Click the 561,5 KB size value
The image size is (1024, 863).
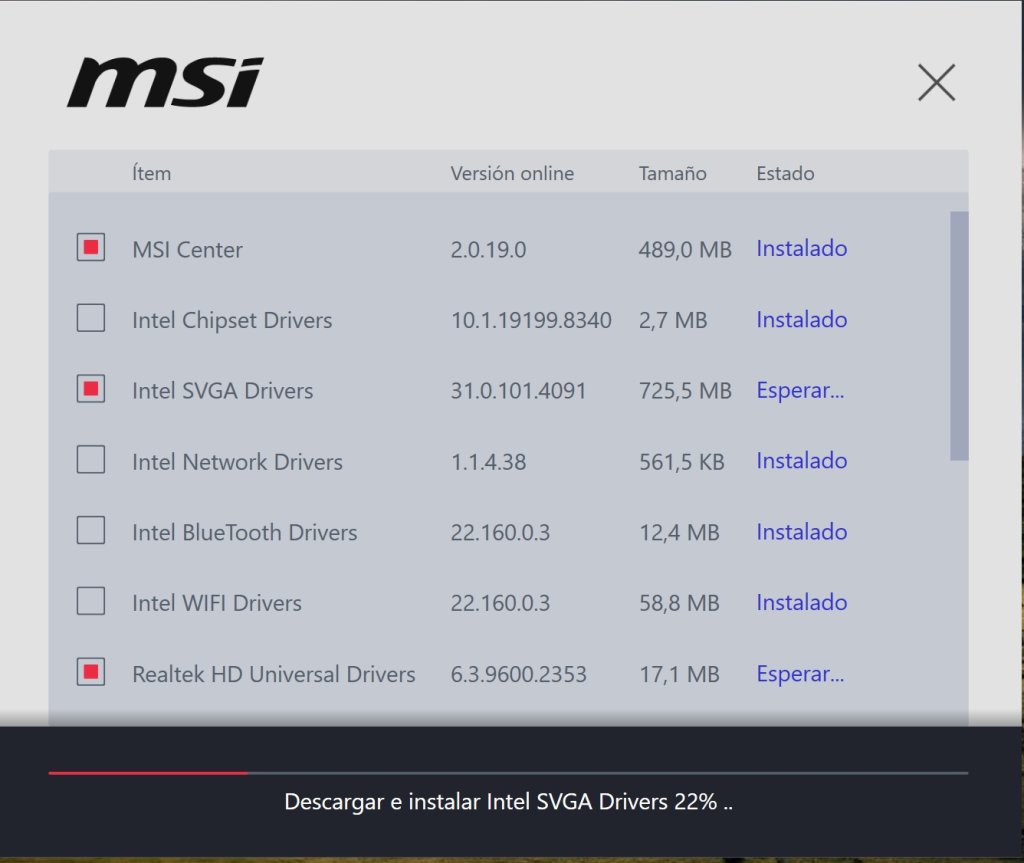pyautogui.click(x=682, y=462)
